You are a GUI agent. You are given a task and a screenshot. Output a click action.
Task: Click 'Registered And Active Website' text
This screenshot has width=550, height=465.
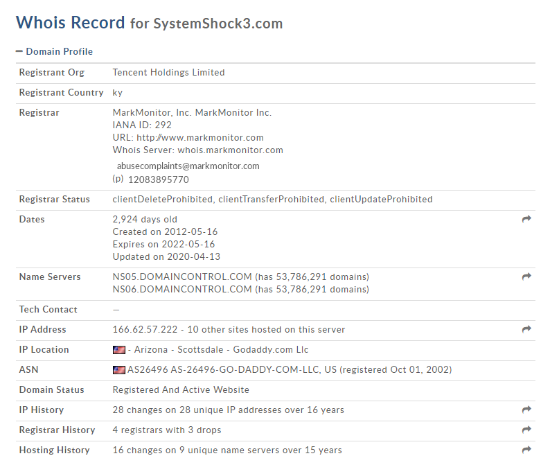click(x=181, y=390)
